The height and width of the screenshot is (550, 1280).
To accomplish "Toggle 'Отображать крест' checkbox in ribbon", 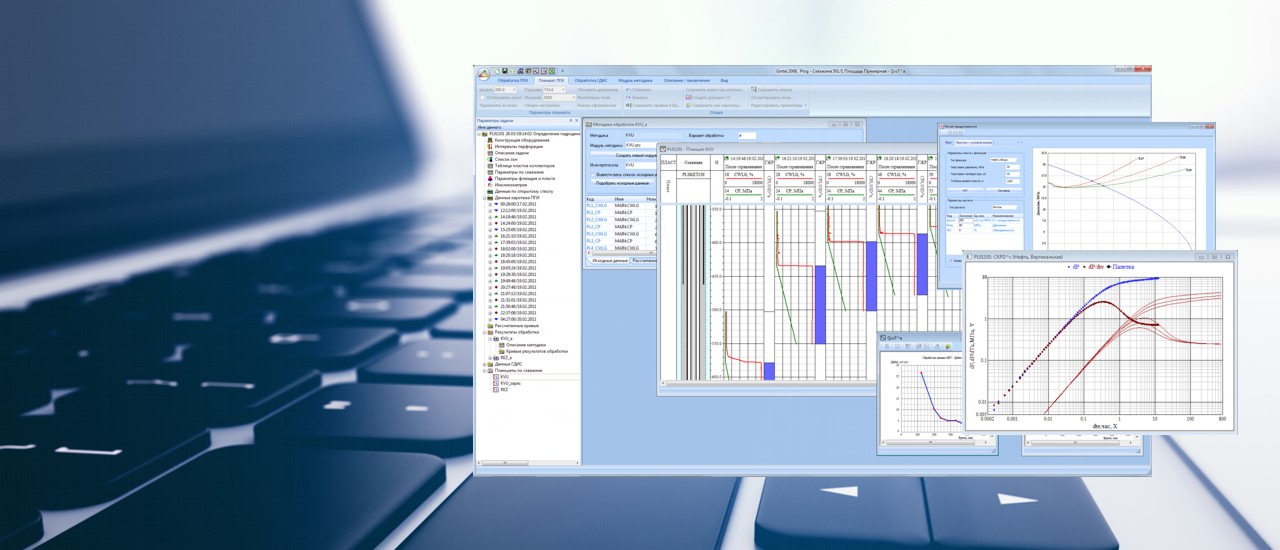I will point(481,97).
